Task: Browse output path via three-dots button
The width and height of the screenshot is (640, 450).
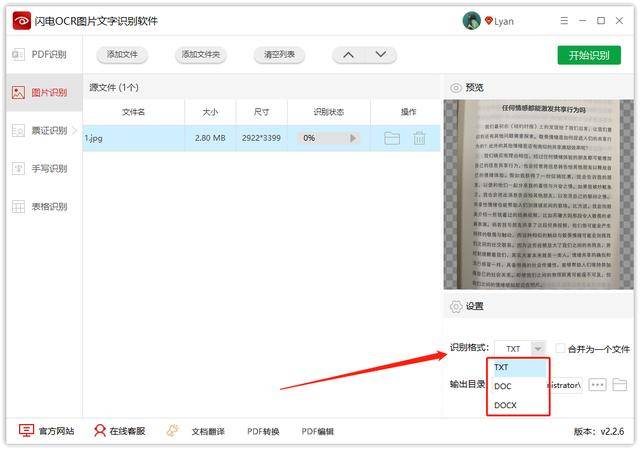Action: coord(597,385)
